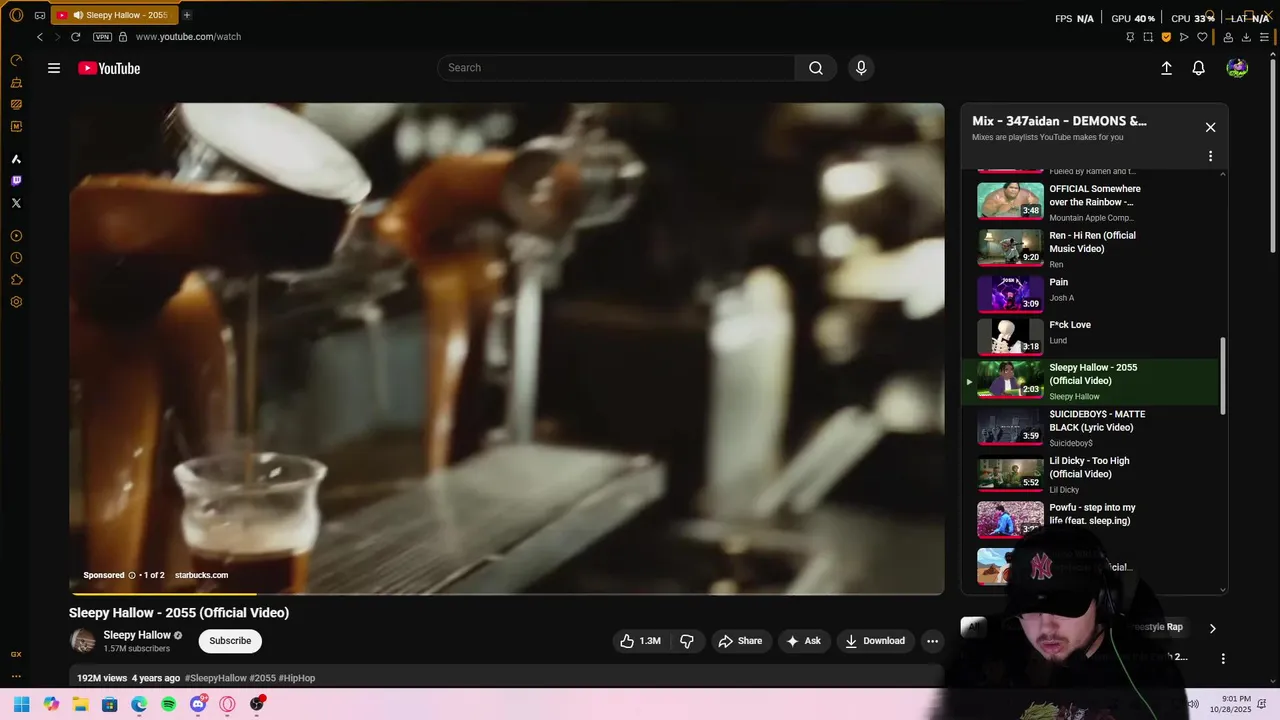Close the Mix playlist panel
Screen dimensions: 1280x720
click(1210, 127)
